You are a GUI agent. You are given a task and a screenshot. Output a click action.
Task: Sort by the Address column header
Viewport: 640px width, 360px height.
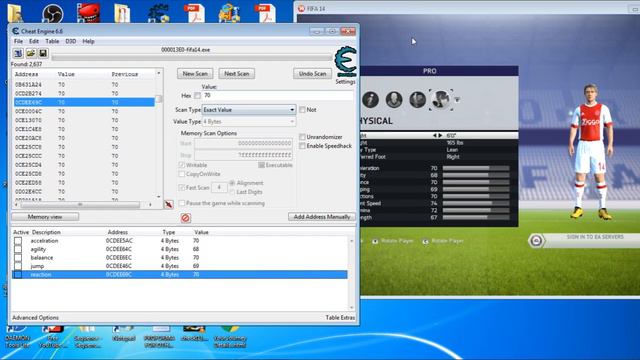click(27, 74)
